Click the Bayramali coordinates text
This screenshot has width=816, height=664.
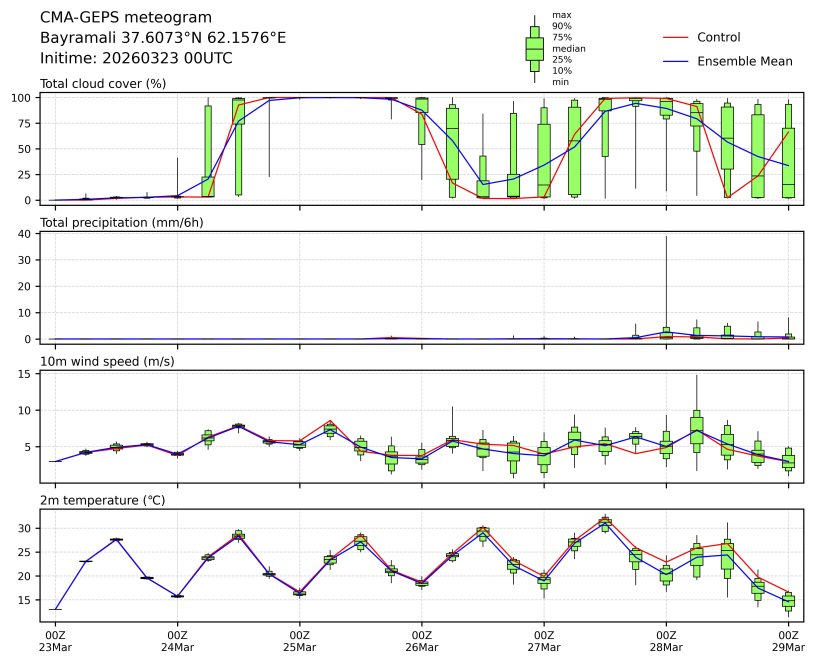click(x=163, y=38)
